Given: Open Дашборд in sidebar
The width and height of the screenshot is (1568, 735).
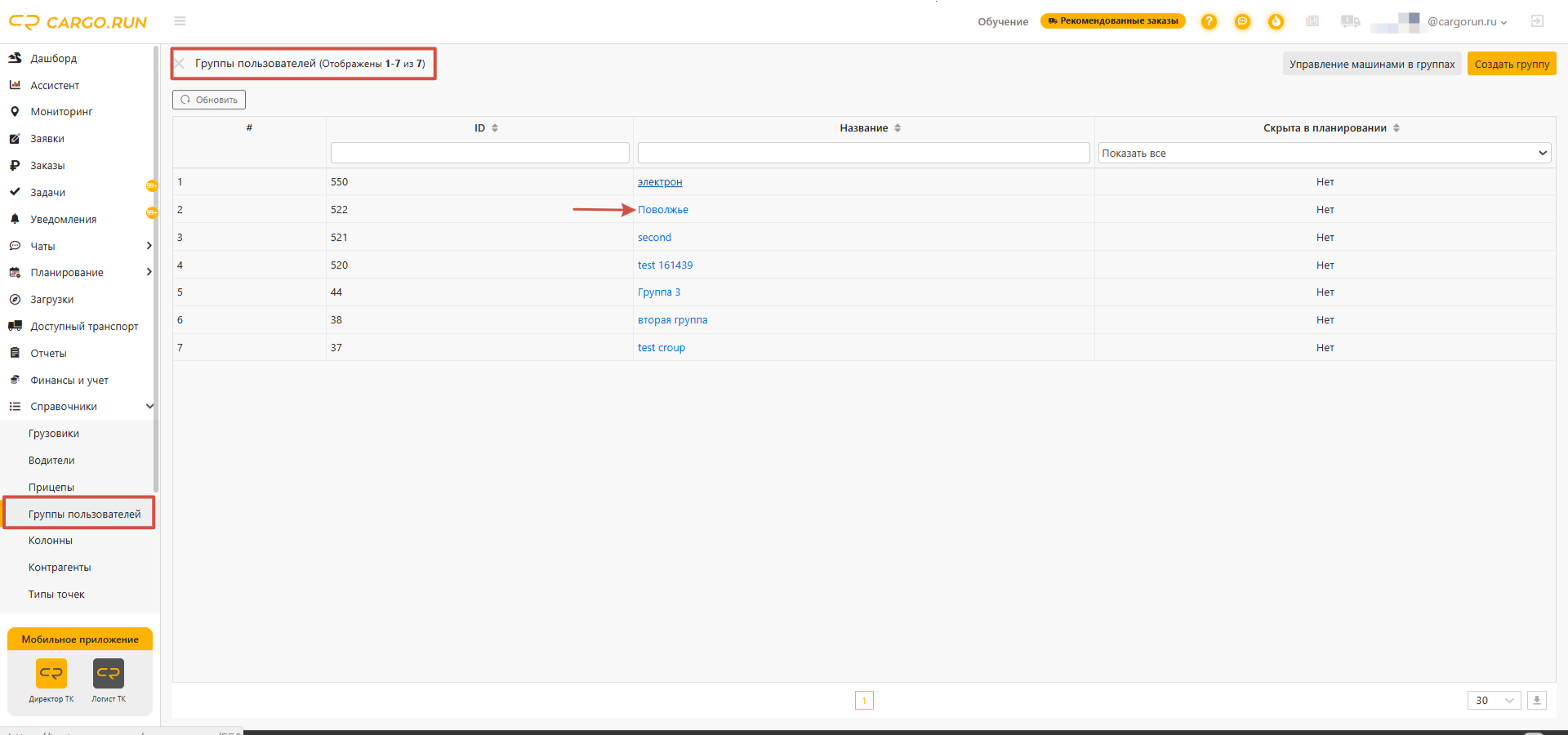Looking at the screenshot, I should pyautogui.click(x=53, y=58).
